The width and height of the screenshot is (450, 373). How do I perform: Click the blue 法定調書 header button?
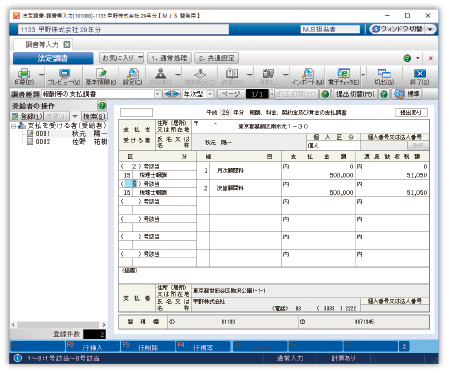[53, 58]
